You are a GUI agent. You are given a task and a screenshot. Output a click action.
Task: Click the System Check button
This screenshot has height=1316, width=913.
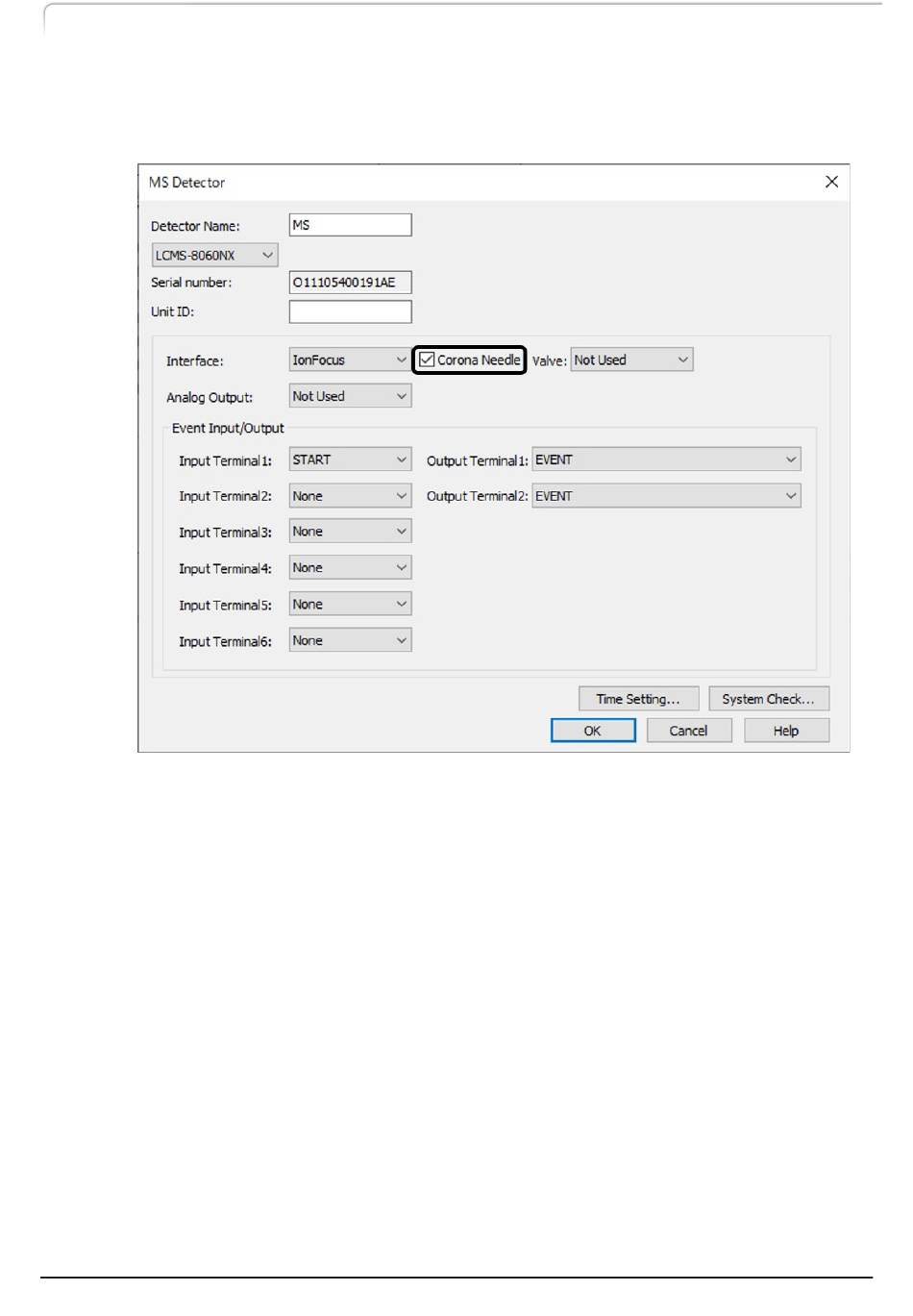(769, 699)
